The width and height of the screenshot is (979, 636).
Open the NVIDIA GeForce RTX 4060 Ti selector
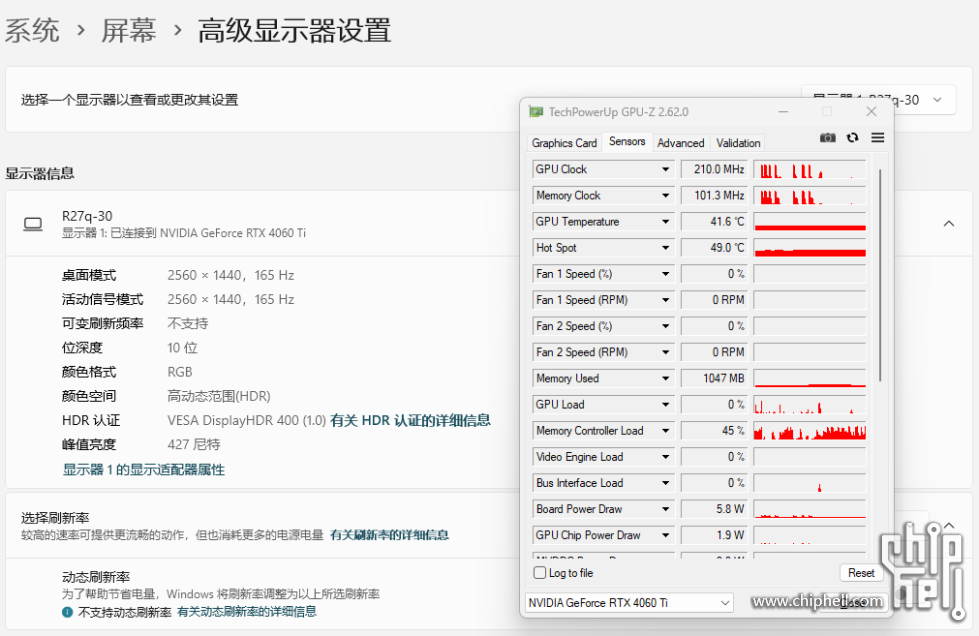tap(629, 603)
